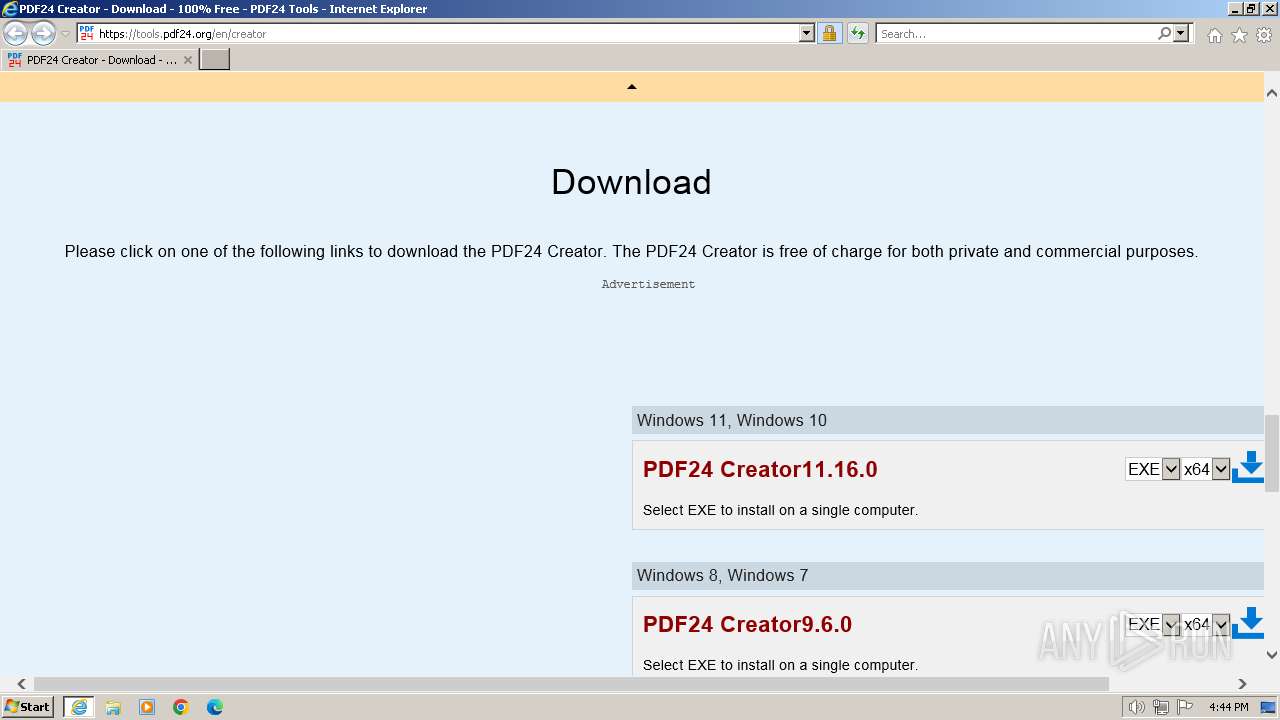The height and width of the screenshot is (720, 1280).
Task: Click the horizontal scrollbar right arrow
Action: (1242, 684)
